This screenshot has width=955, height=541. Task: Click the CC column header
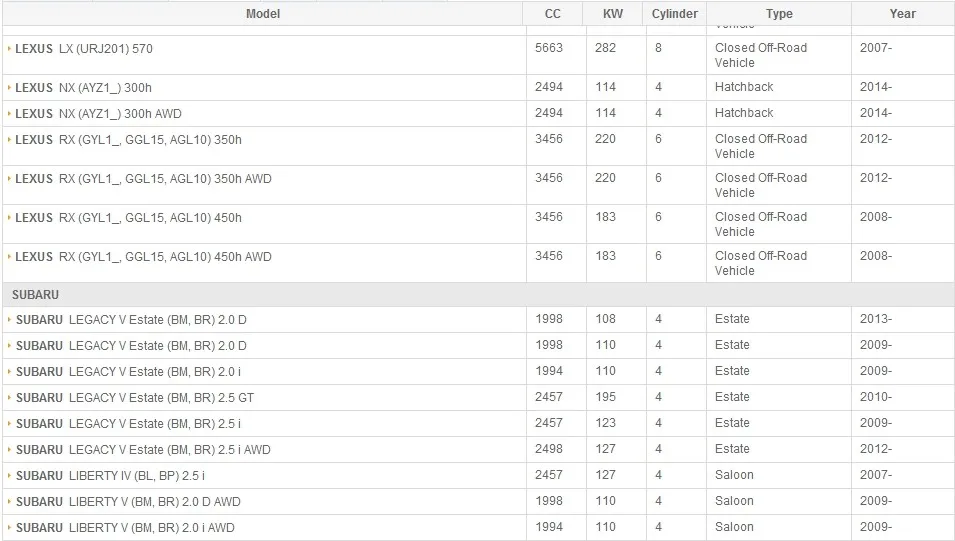click(552, 13)
